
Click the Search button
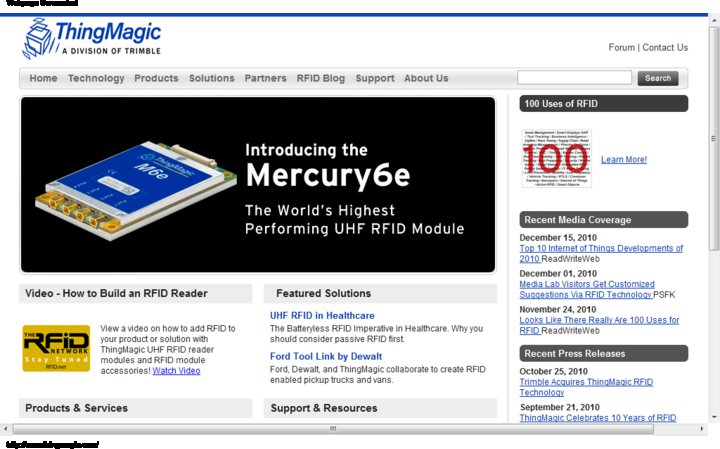[658, 78]
